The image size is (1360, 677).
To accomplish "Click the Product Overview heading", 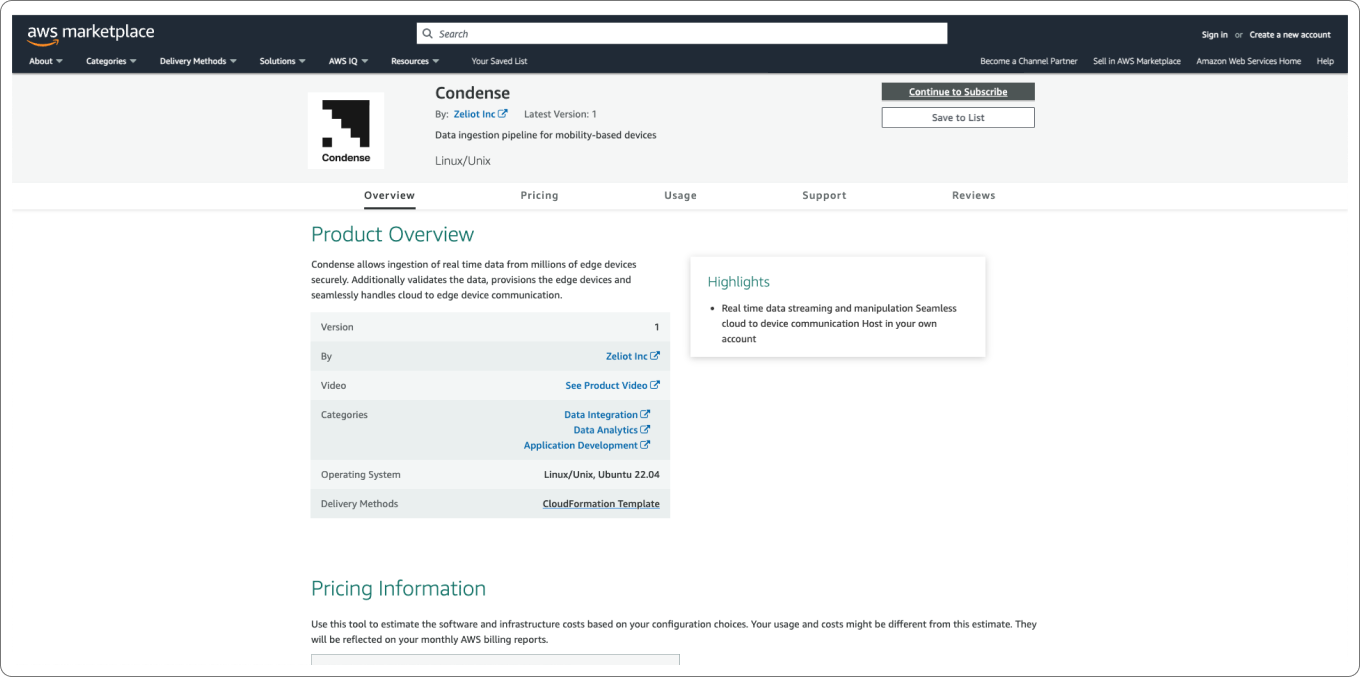I will pos(392,234).
